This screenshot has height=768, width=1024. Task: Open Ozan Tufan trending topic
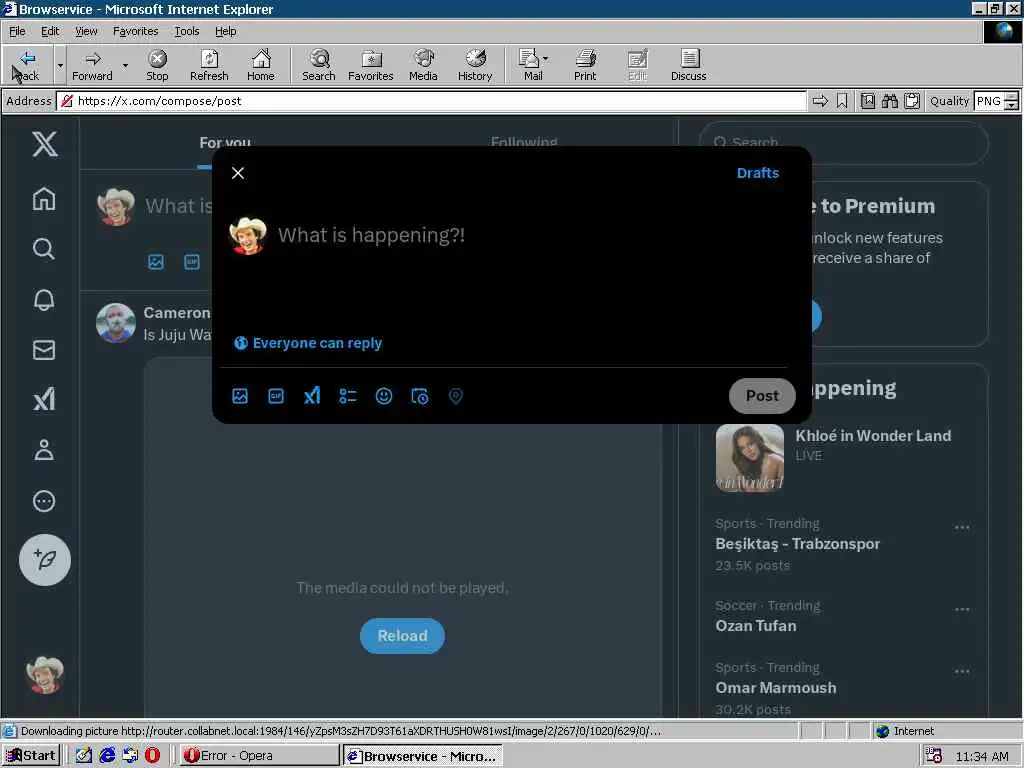click(756, 626)
